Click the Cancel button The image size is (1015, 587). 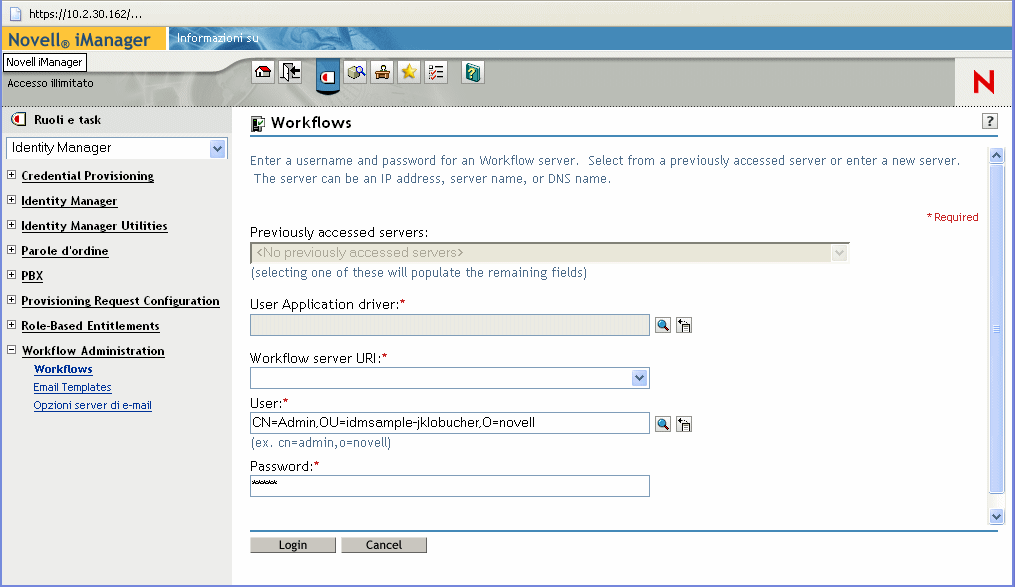coord(384,545)
